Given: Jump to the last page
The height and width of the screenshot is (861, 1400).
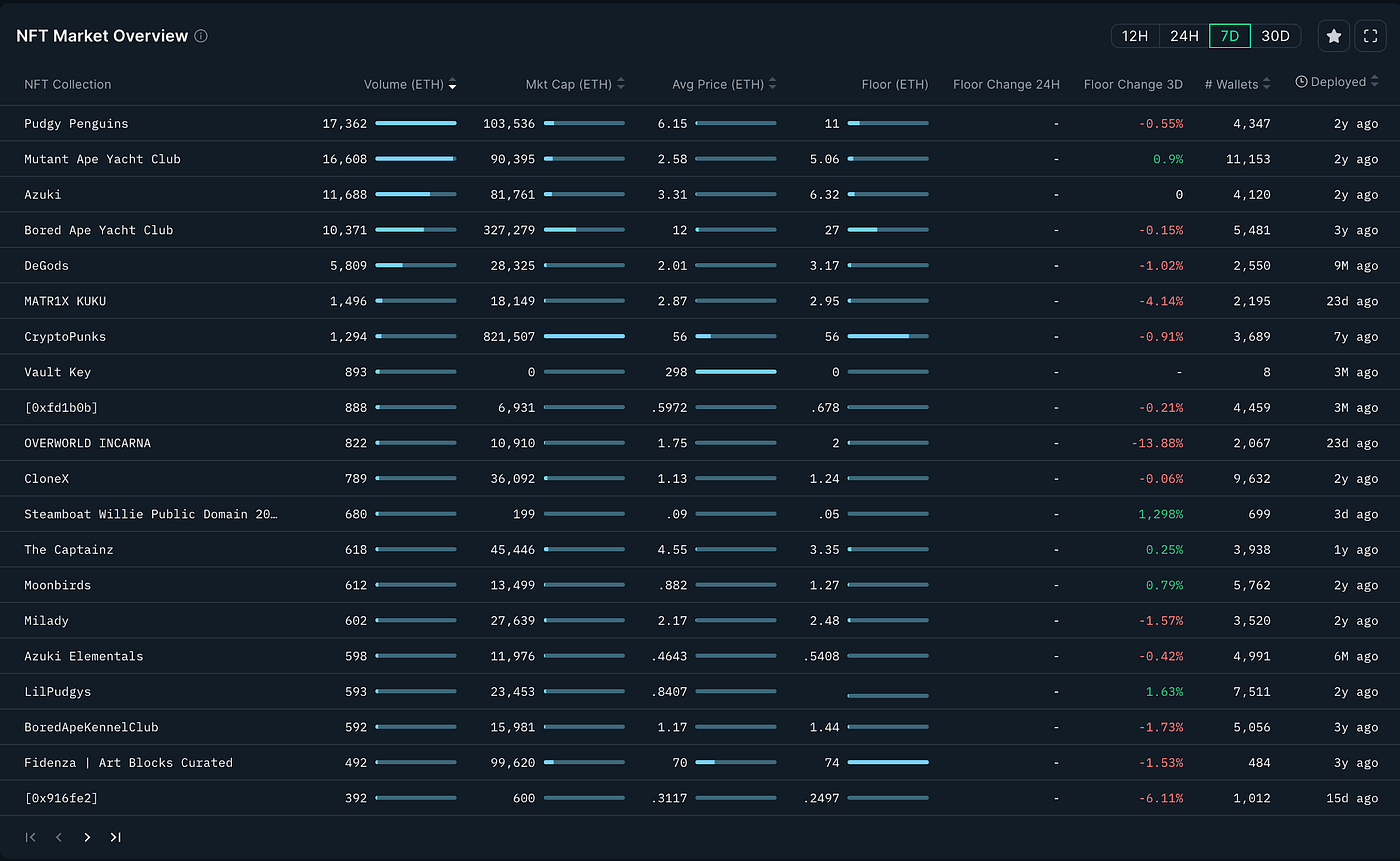Looking at the screenshot, I should click(x=116, y=837).
